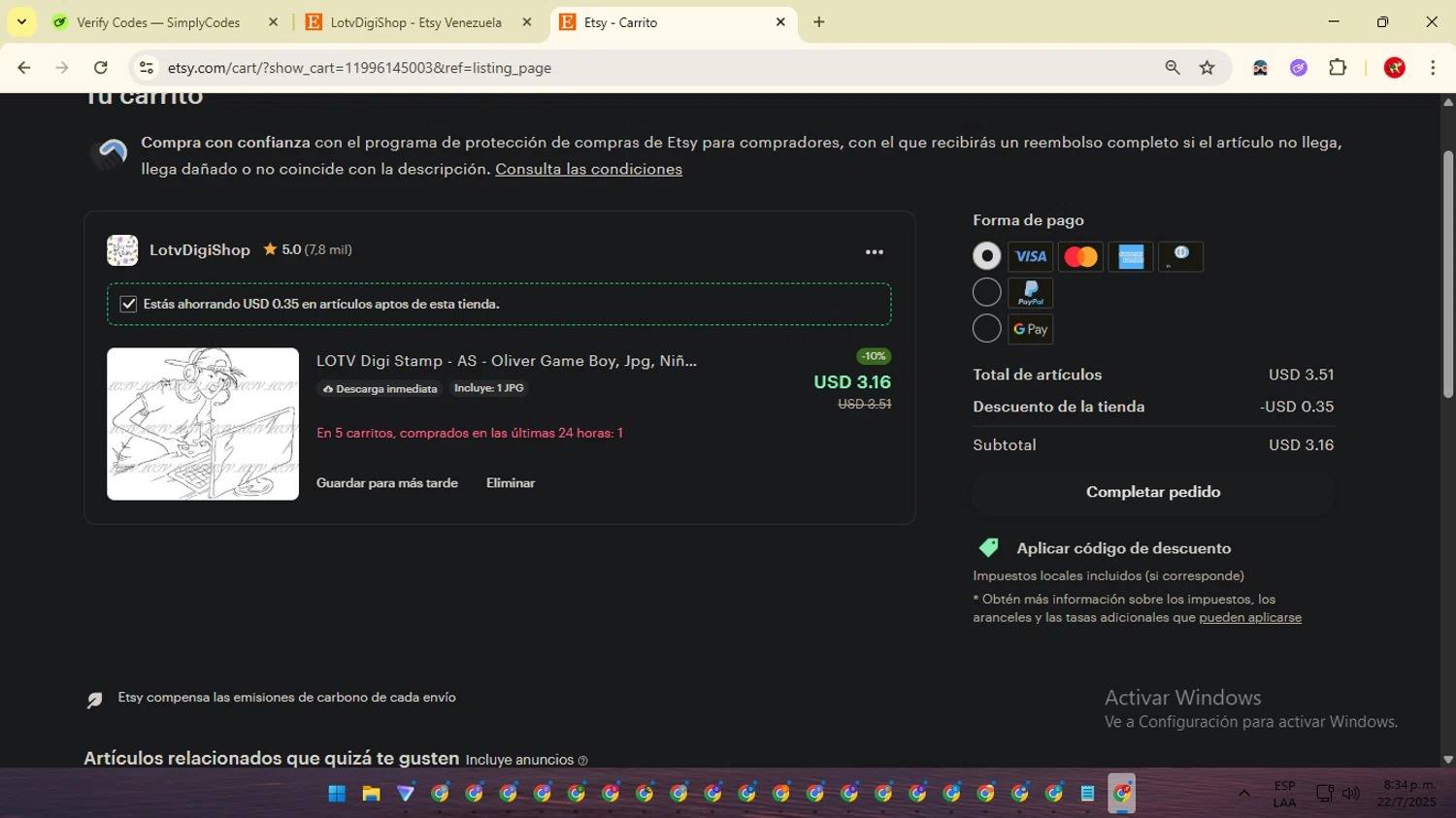Click the Mastercard logo
Viewport: 1456px width, 818px height.
[1080, 257]
